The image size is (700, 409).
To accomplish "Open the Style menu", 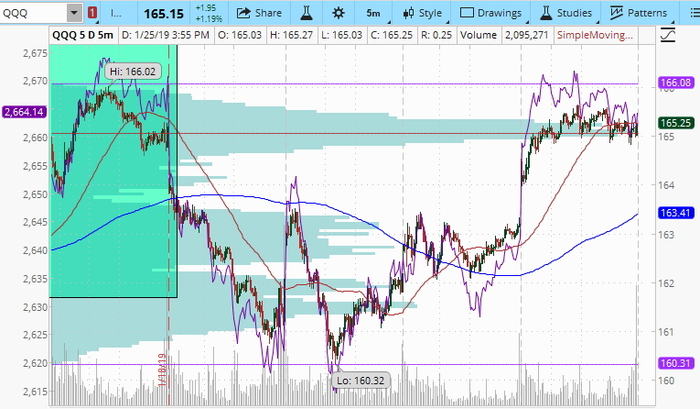I will click(x=422, y=13).
